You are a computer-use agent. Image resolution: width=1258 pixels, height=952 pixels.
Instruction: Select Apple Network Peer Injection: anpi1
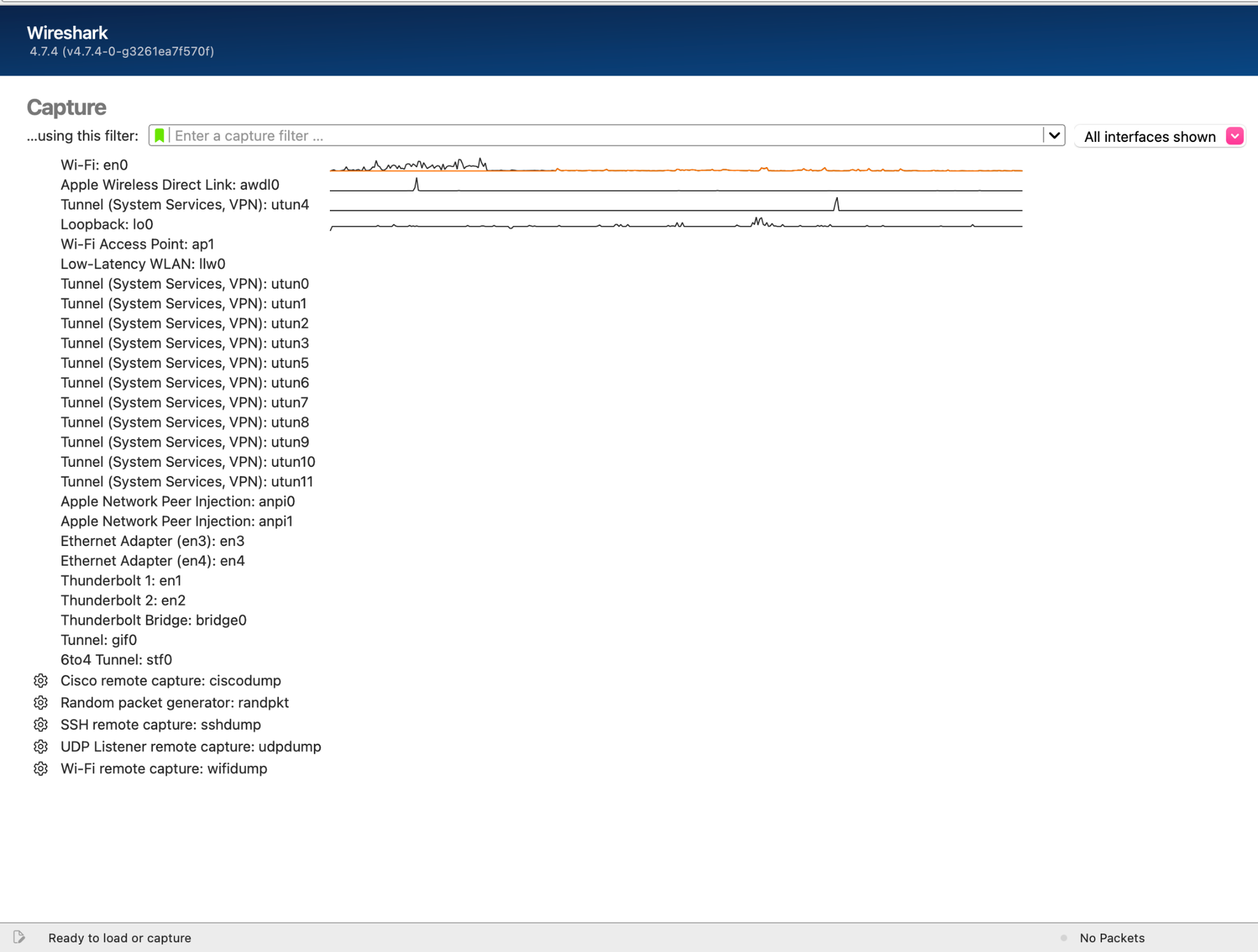point(177,521)
